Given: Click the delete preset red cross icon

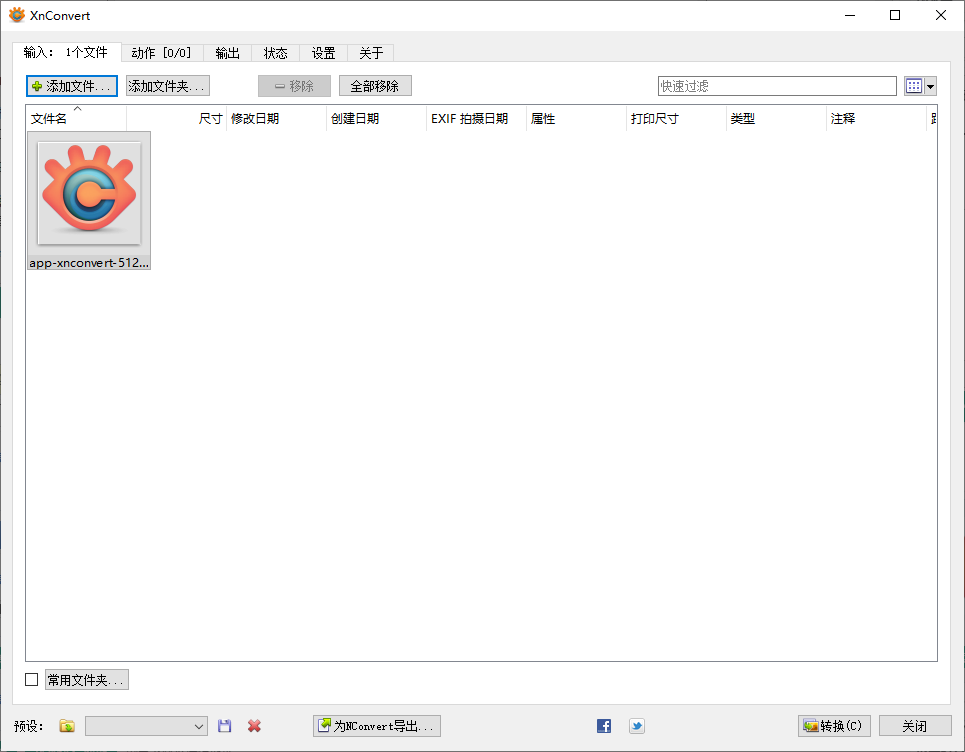Looking at the screenshot, I should pyautogui.click(x=252, y=726).
